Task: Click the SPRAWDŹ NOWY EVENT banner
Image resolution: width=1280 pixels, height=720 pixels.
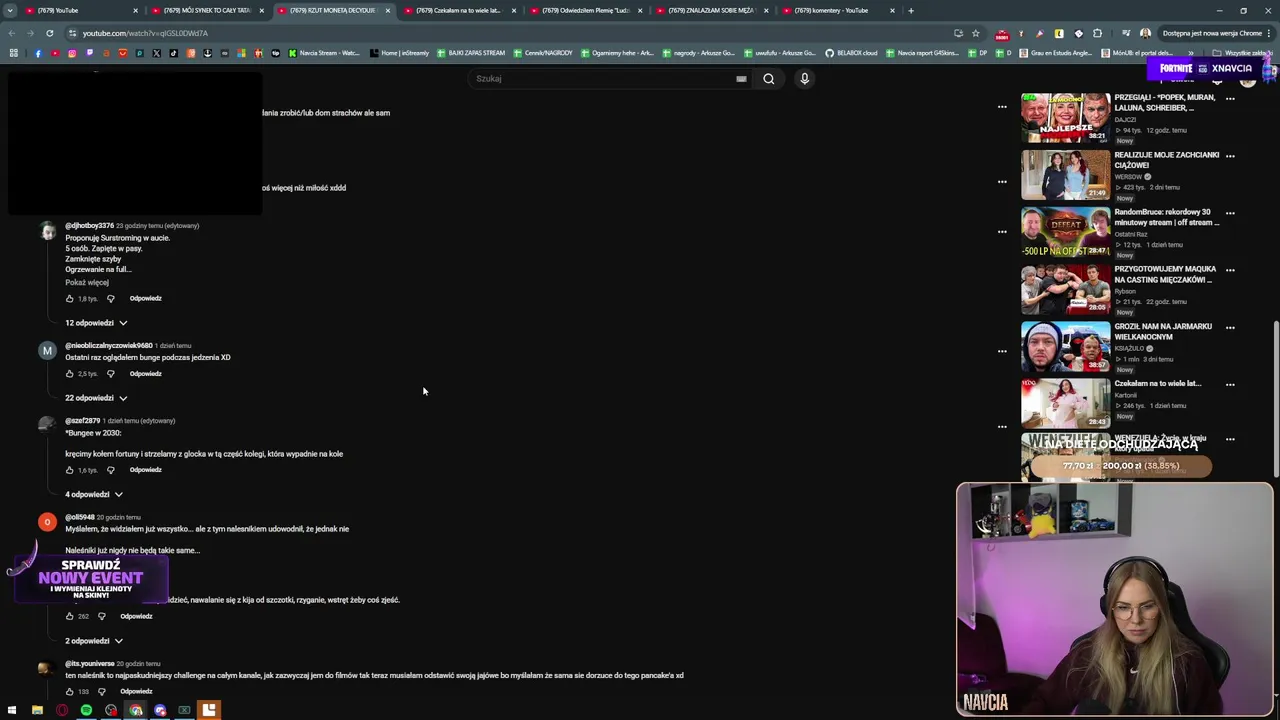Action: click(x=90, y=578)
